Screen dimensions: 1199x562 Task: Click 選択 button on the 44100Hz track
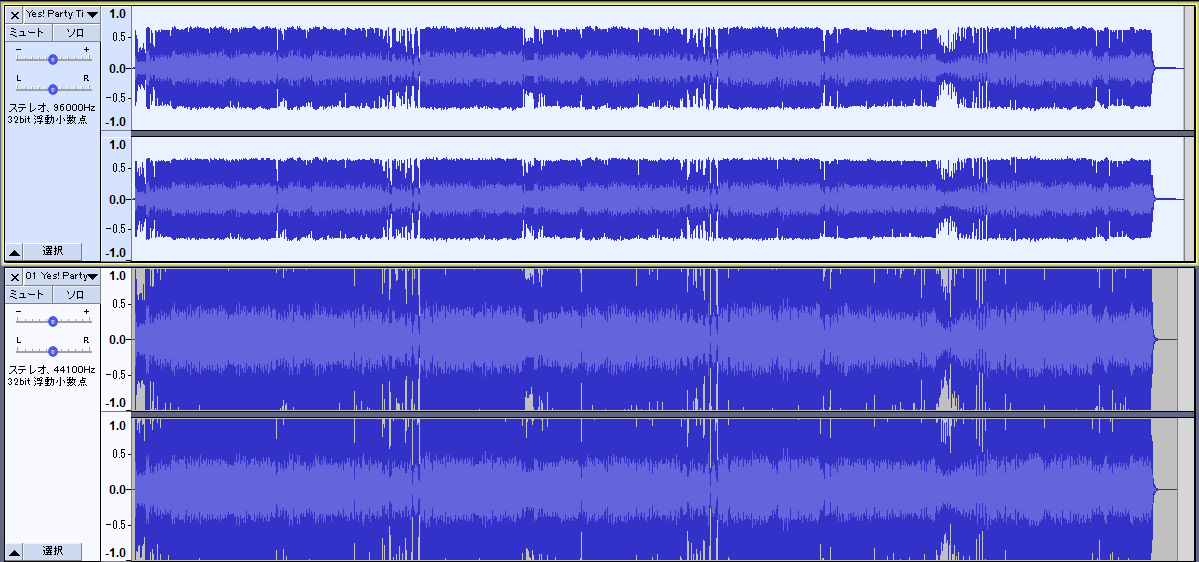[53, 551]
